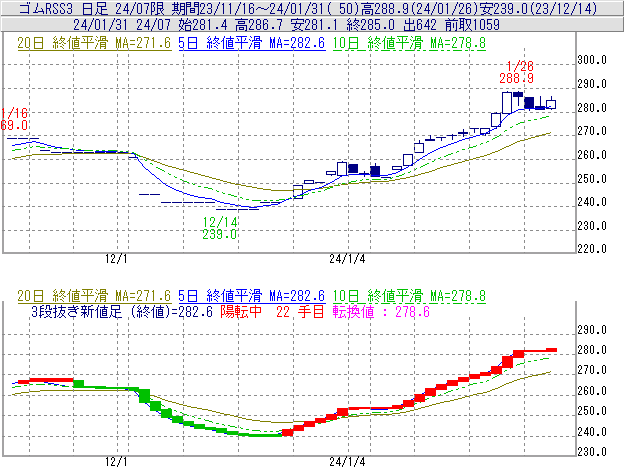Image resolution: width=624 pixels, height=475 pixels.
Task: Click the last white candlestick on the upper chart
Action: 551,103
